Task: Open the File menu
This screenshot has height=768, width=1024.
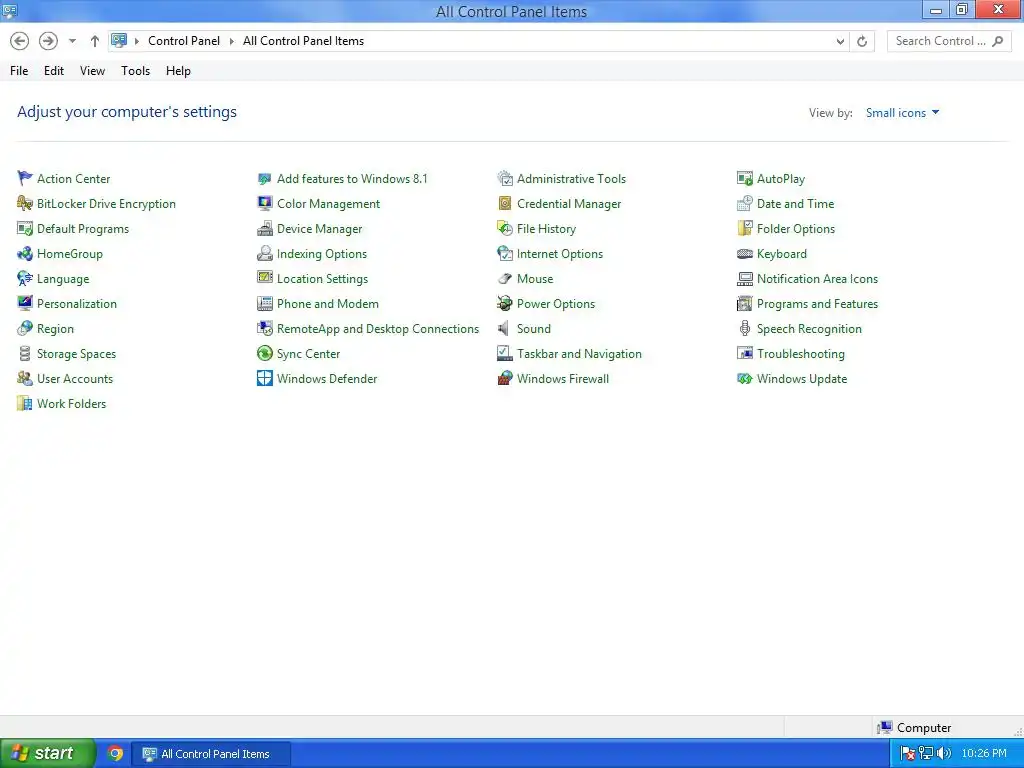Action: click(19, 71)
